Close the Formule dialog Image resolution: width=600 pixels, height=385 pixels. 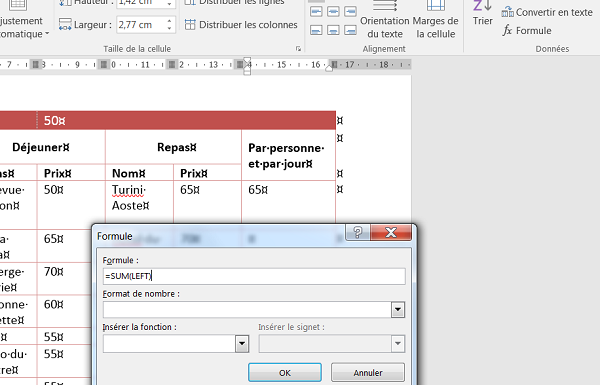[391, 232]
